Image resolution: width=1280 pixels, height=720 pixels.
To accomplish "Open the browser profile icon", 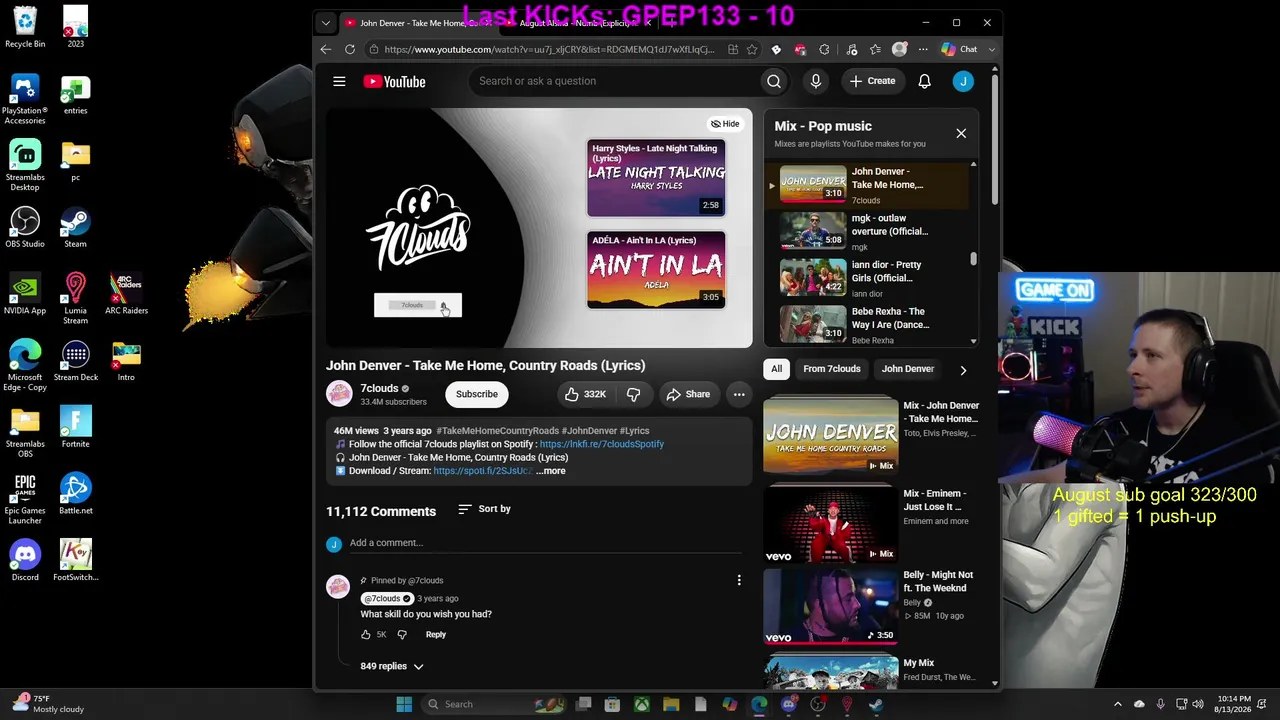I will pos(899,49).
